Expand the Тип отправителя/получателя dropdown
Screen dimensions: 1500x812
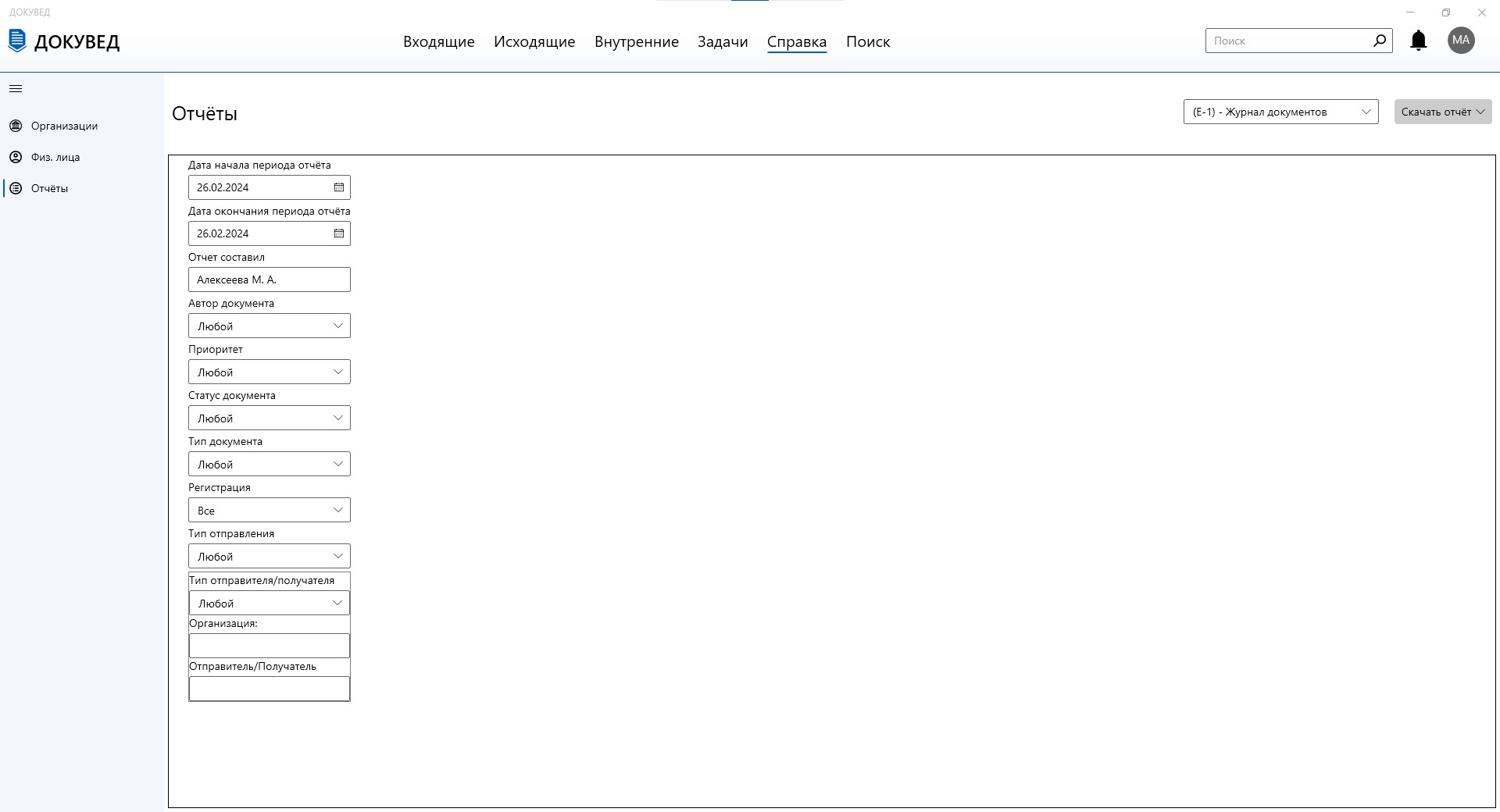pyautogui.click(x=270, y=603)
